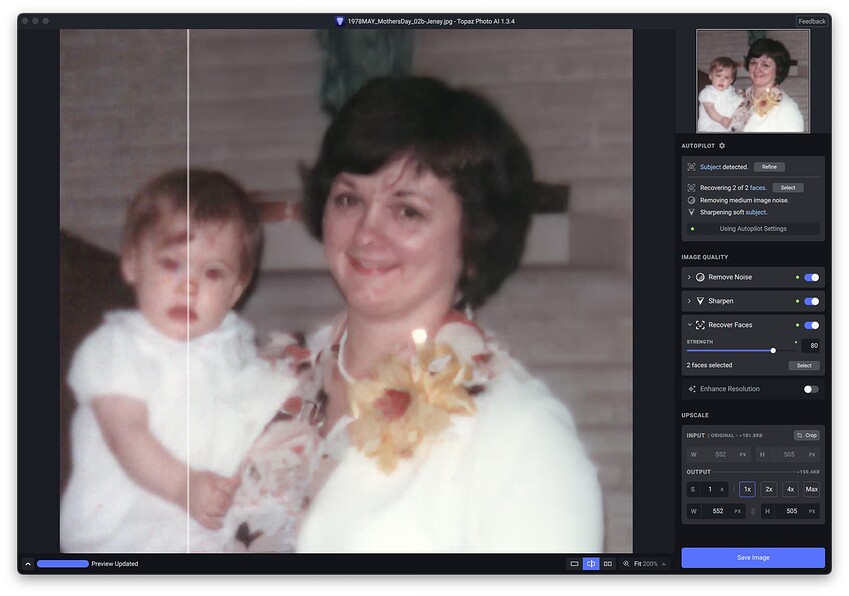
Task: Choose 4x upscale factor
Action: tap(790, 489)
